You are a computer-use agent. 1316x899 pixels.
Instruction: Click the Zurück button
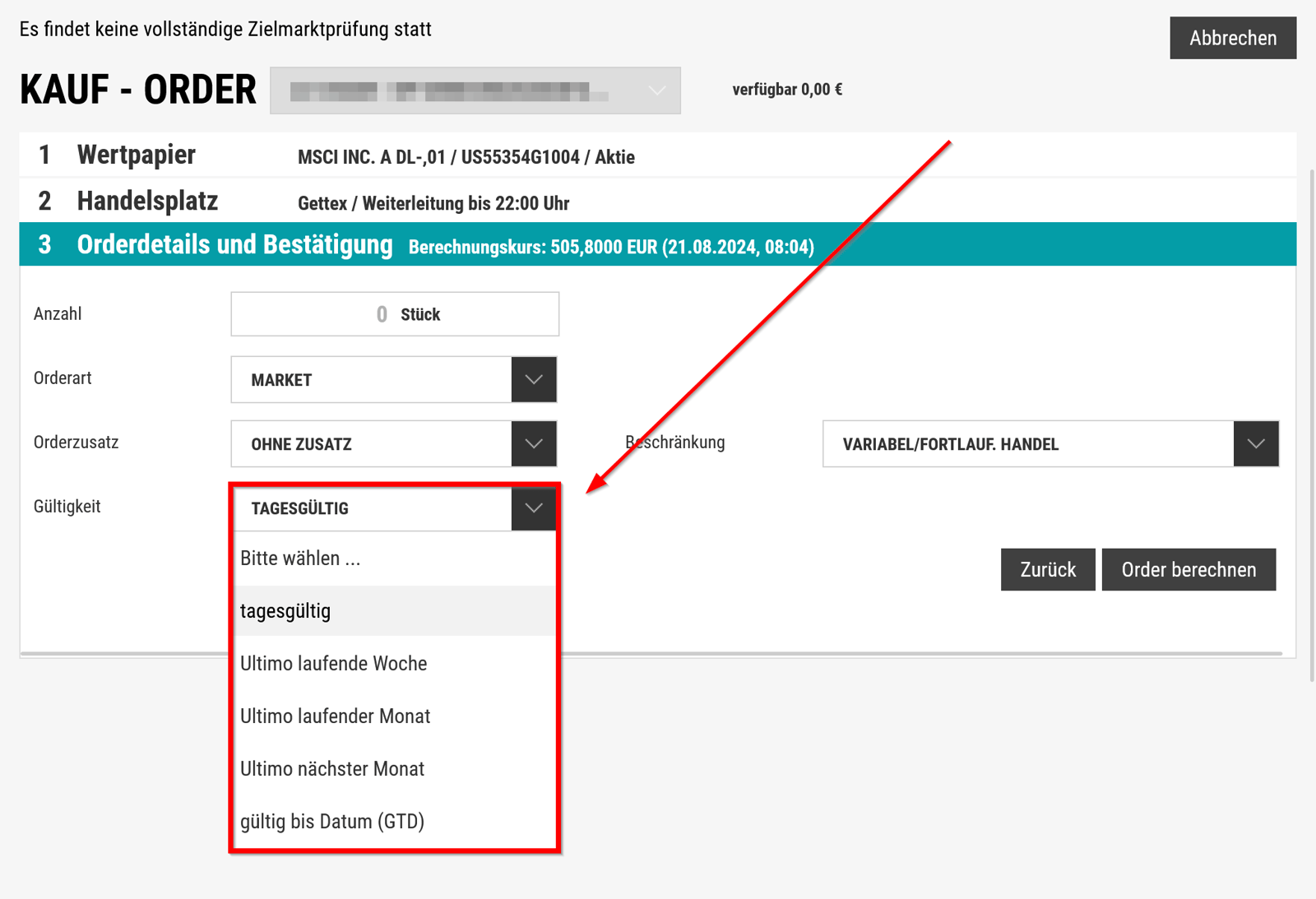coord(1047,570)
